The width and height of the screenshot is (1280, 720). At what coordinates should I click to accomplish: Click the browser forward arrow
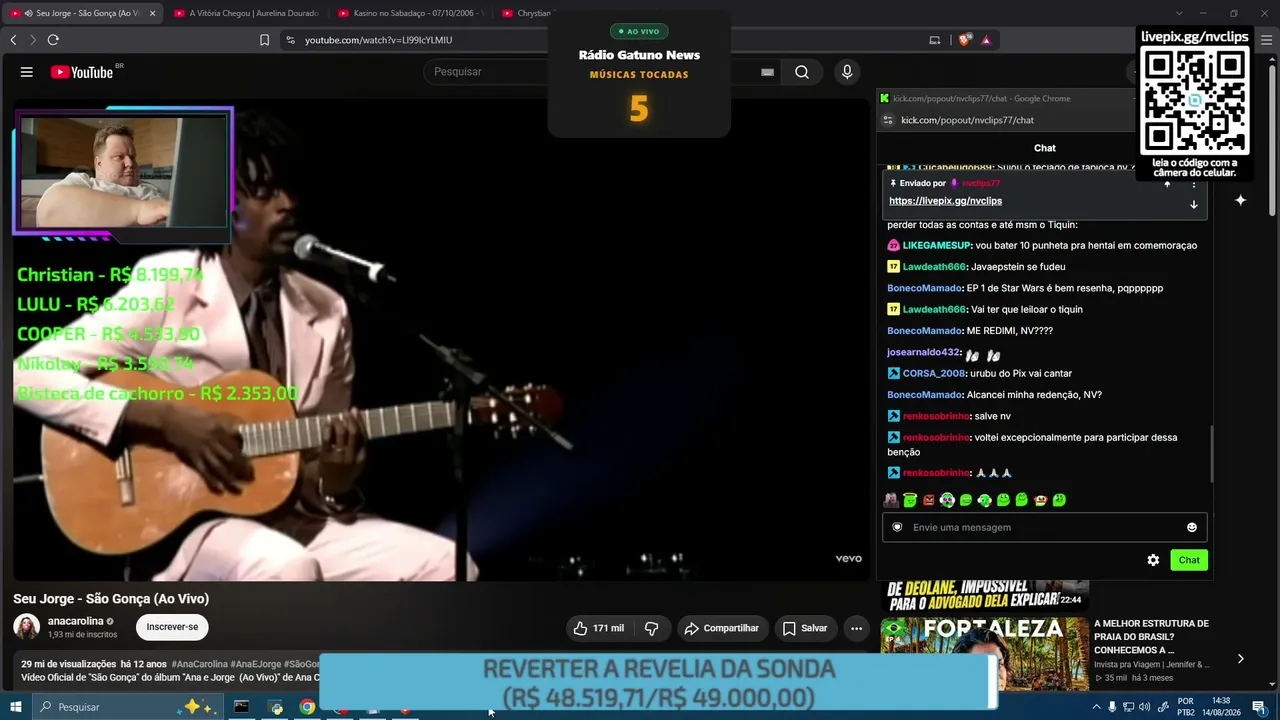pyautogui.click(x=32, y=40)
